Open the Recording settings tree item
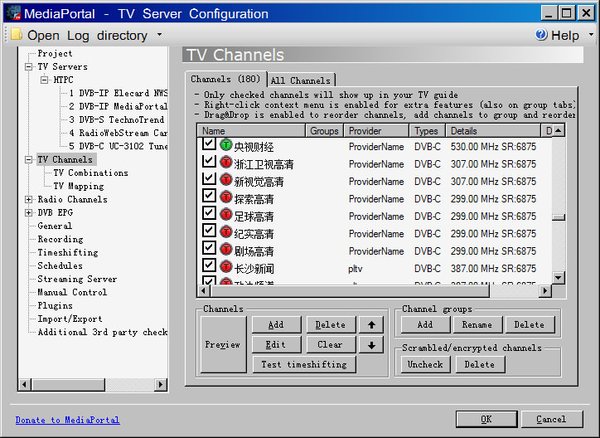Image resolution: width=600 pixels, height=438 pixels. [60, 239]
